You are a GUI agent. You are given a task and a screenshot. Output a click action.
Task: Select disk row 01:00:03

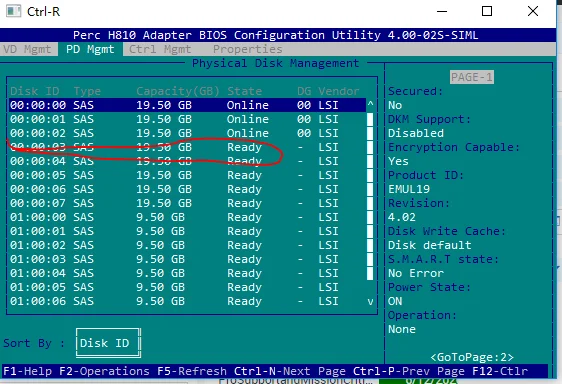tap(187, 259)
